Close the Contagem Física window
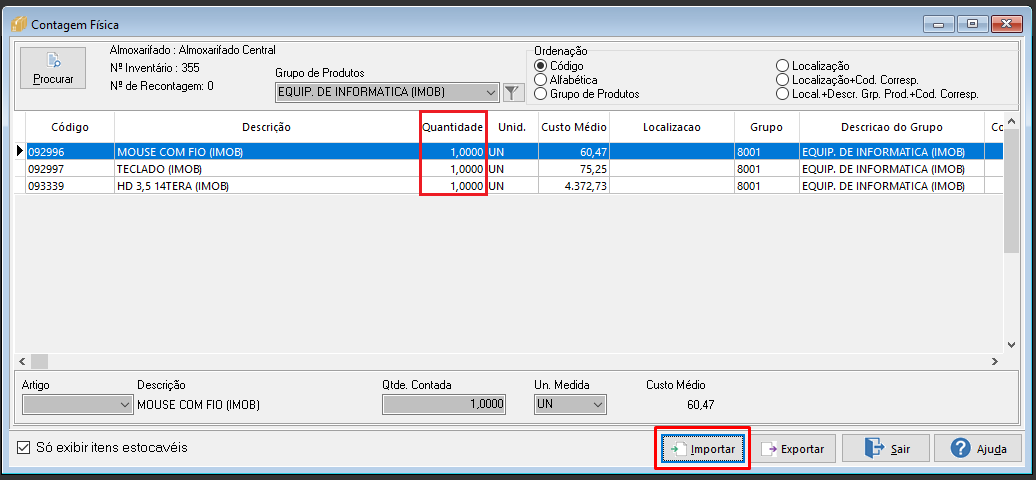1036x480 pixels. (1006, 24)
